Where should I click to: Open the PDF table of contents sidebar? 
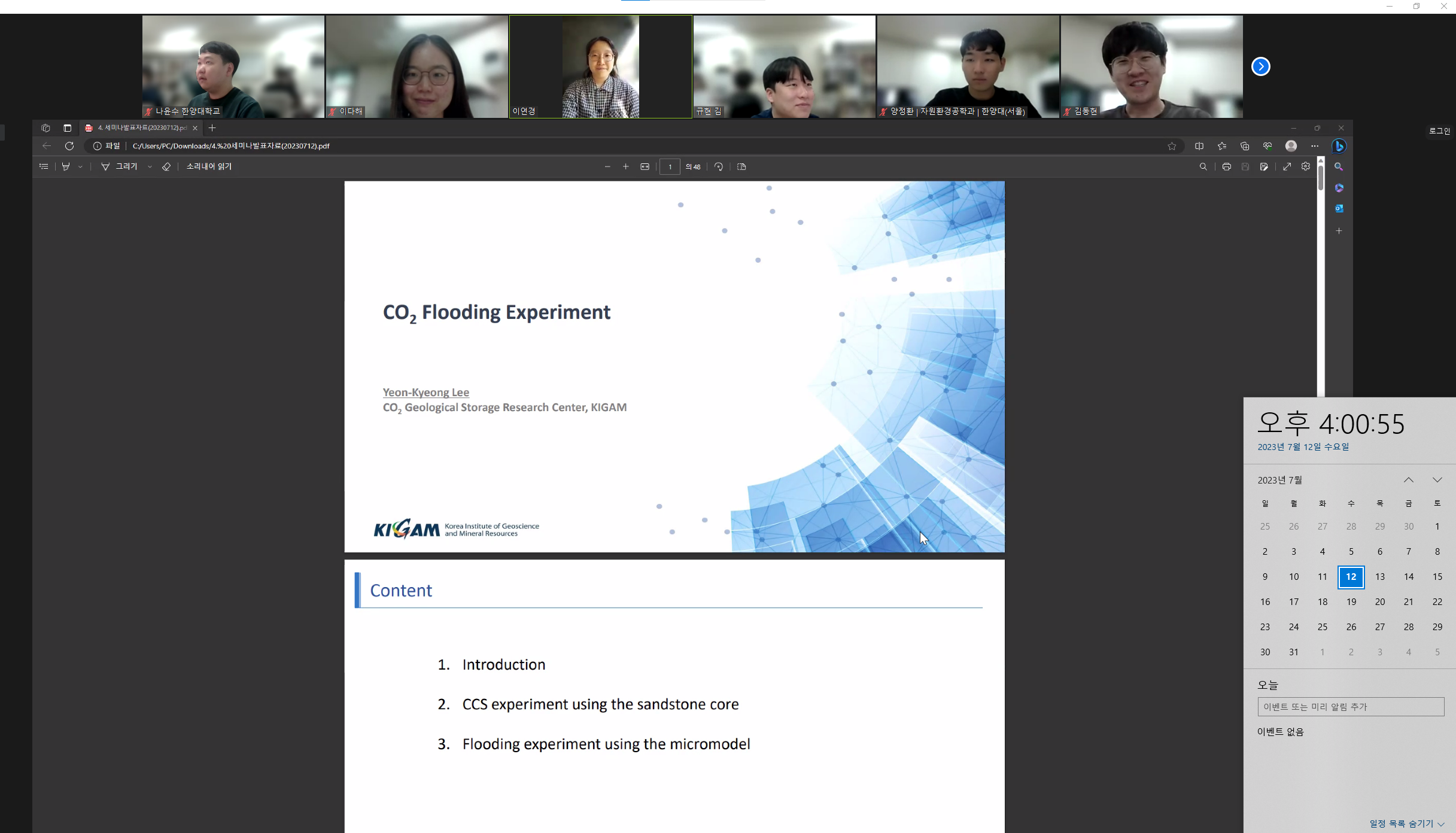(x=44, y=166)
